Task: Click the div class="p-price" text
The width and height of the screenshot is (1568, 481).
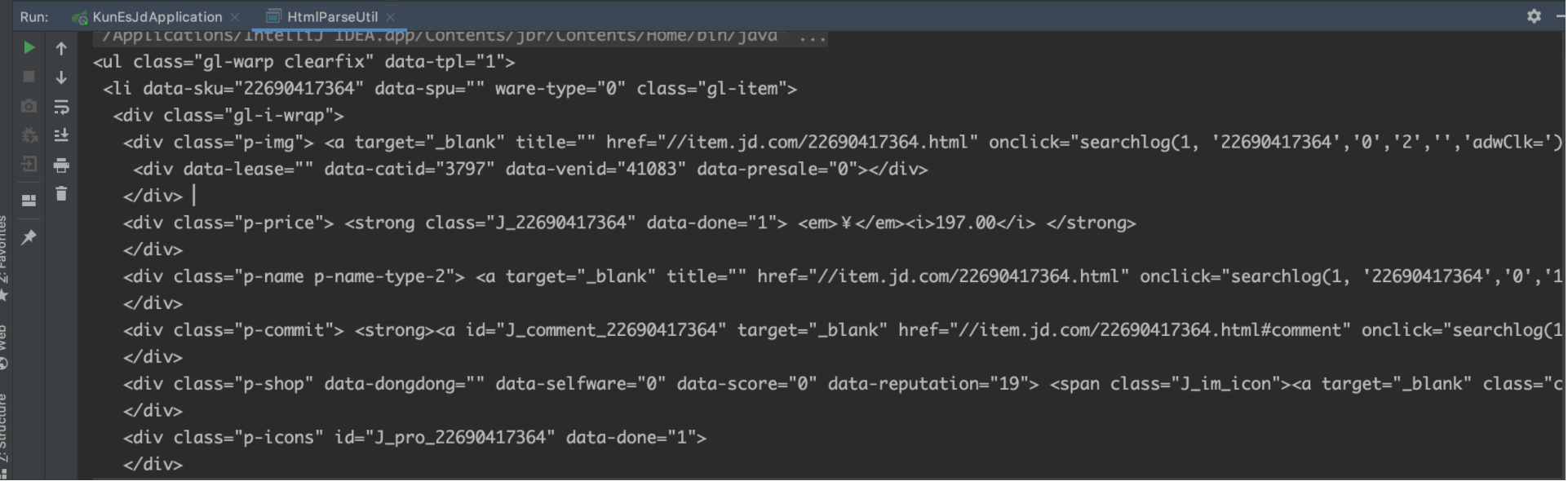Action: pyautogui.click(x=228, y=223)
